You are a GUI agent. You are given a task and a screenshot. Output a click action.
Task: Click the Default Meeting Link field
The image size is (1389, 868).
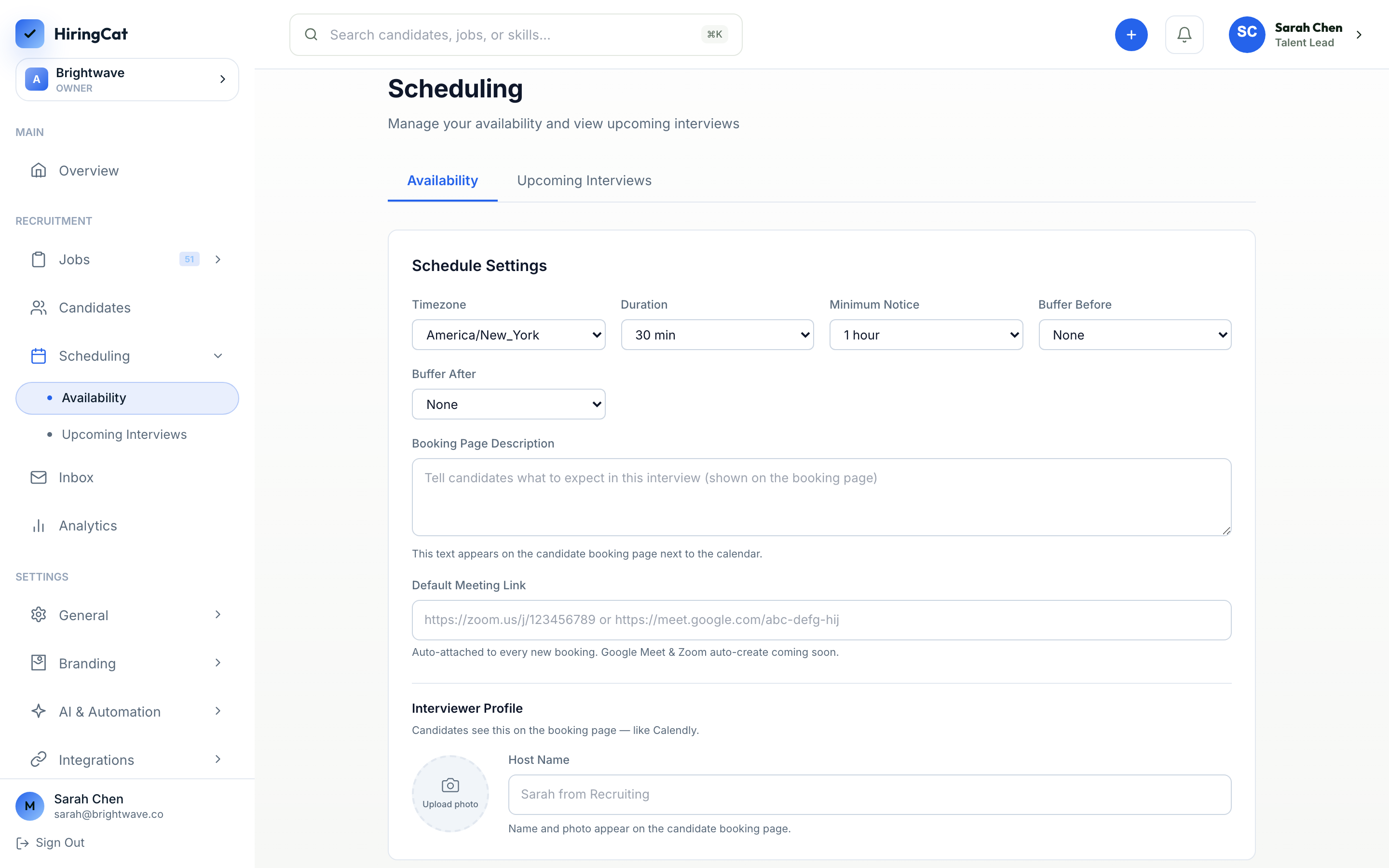[x=821, y=620]
